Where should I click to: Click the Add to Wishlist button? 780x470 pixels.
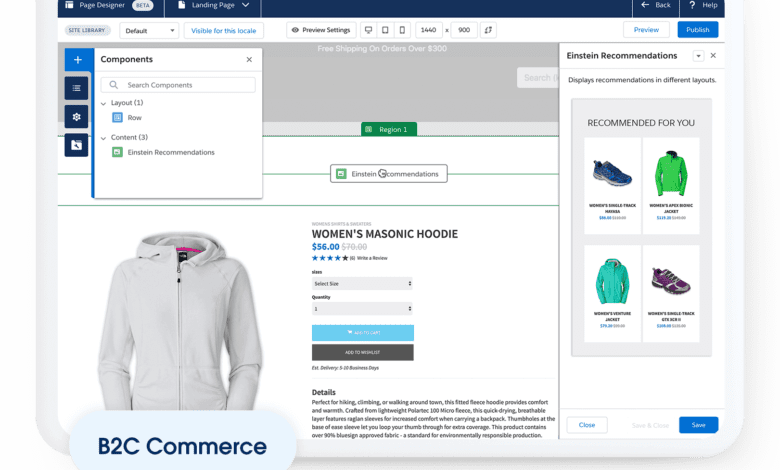pyautogui.click(x=363, y=352)
